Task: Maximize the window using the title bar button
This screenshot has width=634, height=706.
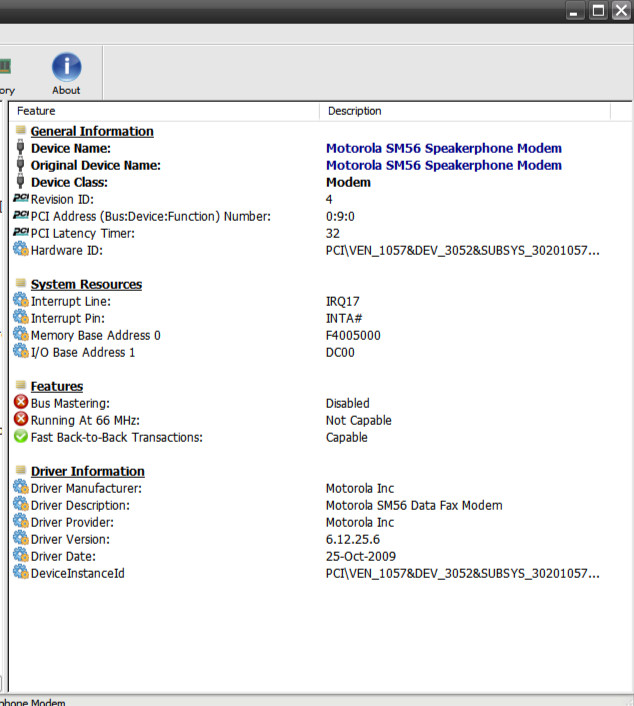Action: tap(599, 11)
